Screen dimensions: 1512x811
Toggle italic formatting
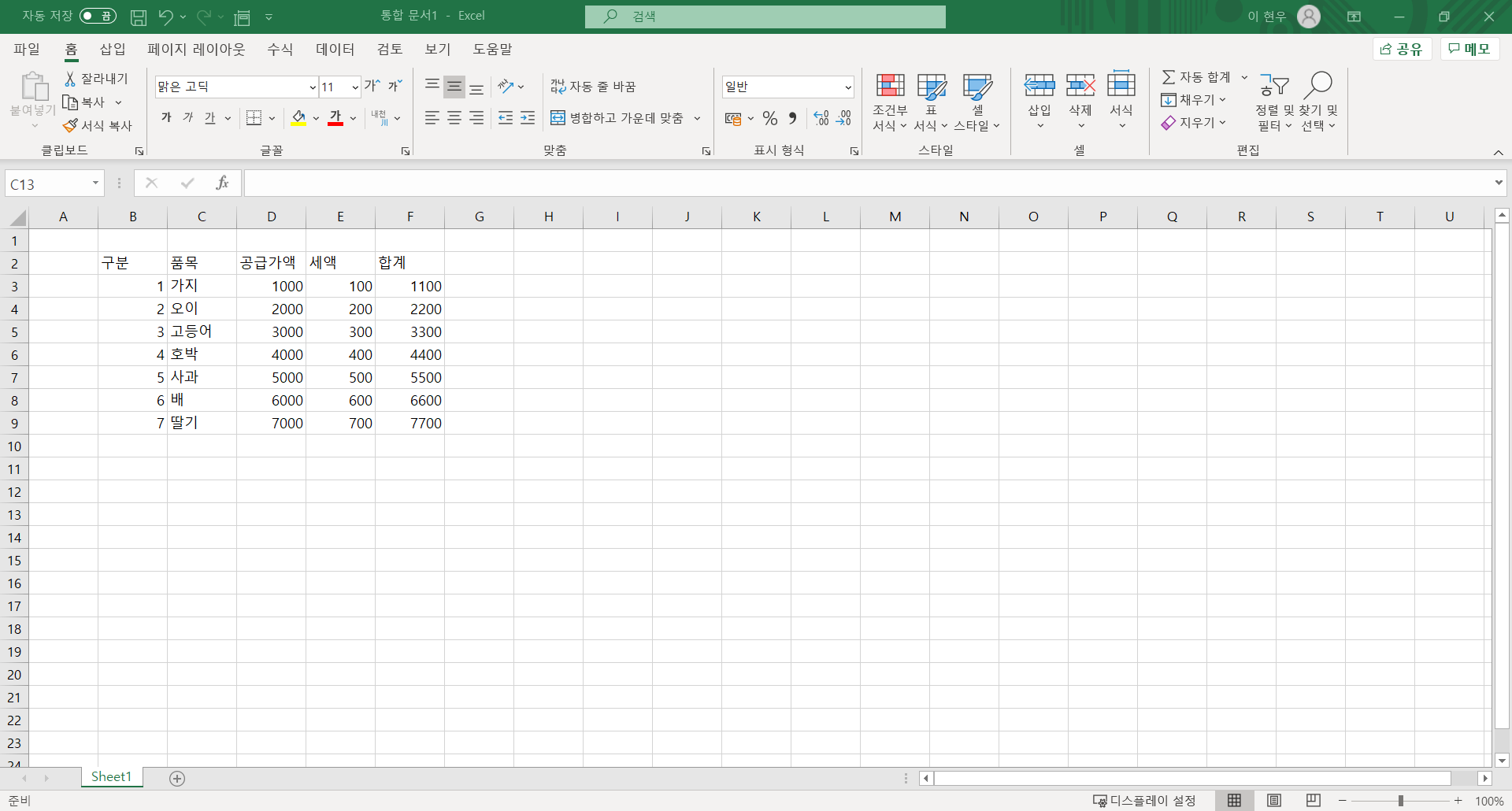tap(187, 118)
